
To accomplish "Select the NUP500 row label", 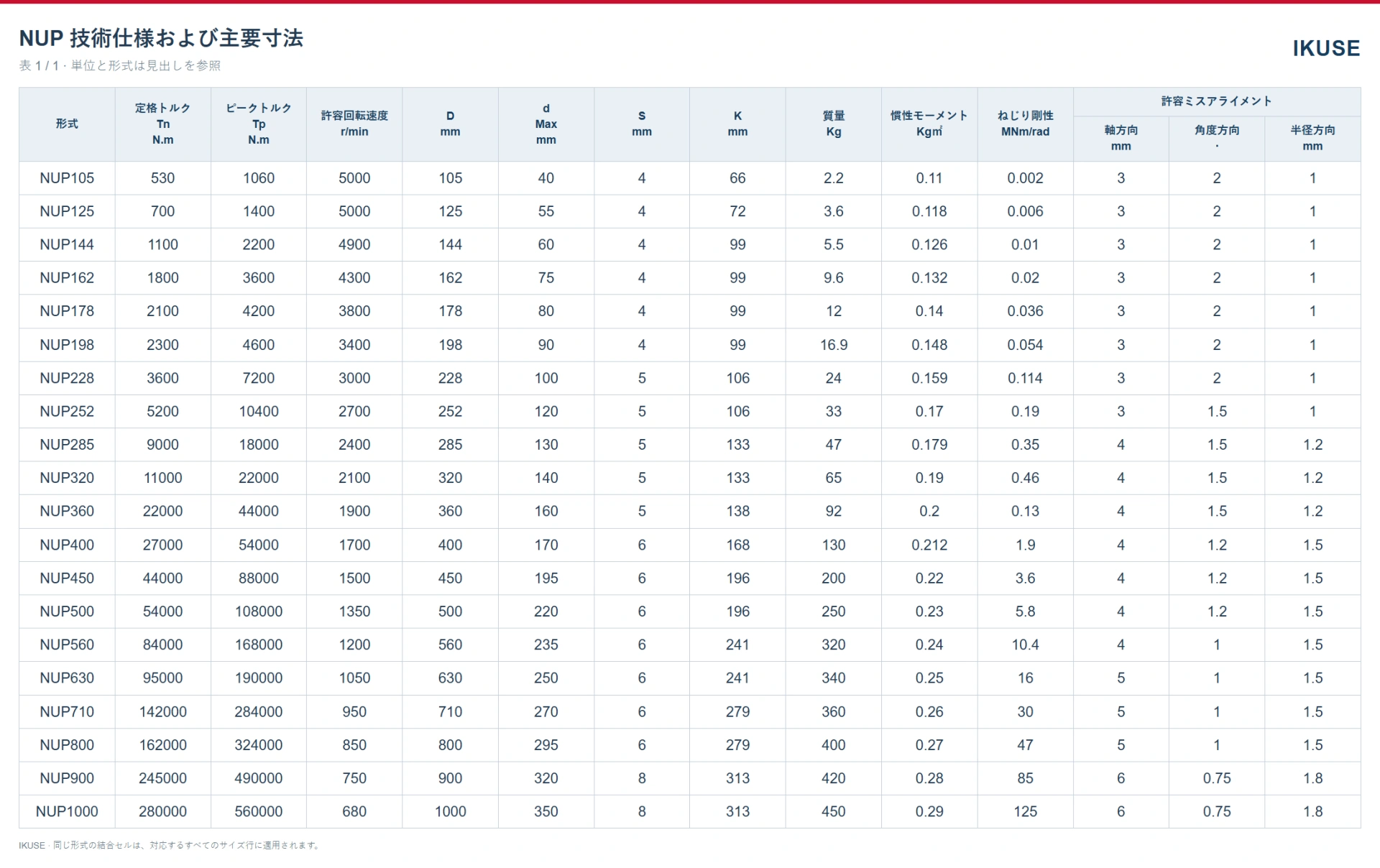I will coord(67,611).
